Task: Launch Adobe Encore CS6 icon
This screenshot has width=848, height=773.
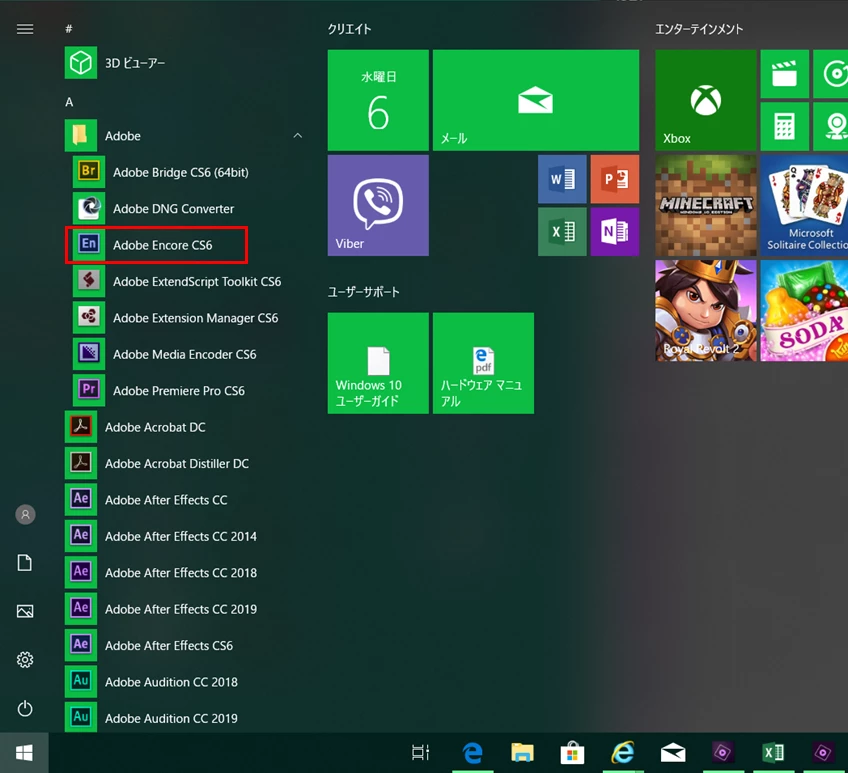Action: (x=89, y=245)
